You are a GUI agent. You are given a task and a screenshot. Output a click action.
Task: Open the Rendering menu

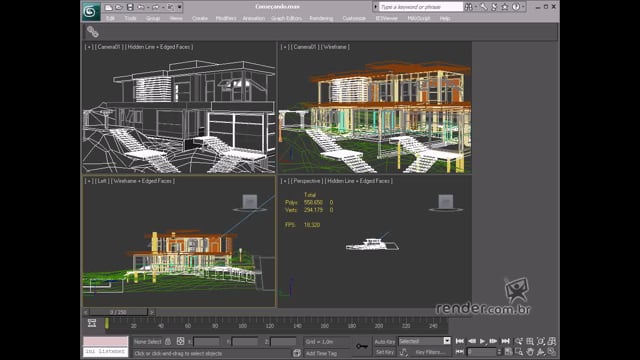tap(321, 18)
